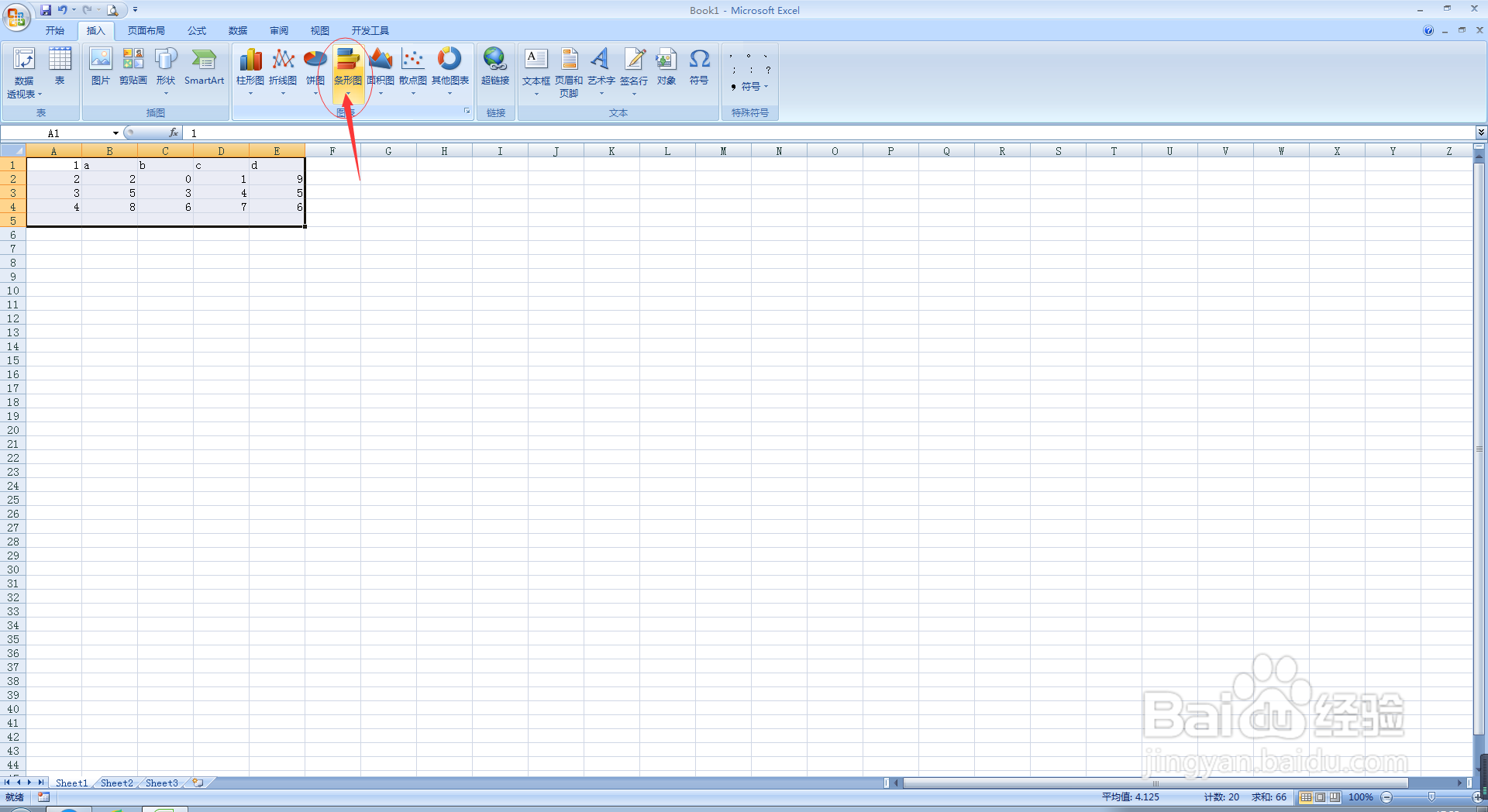Insert a table (表)
Image resolution: width=1488 pixels, height=812 pixels.
(x=60, y=67)
